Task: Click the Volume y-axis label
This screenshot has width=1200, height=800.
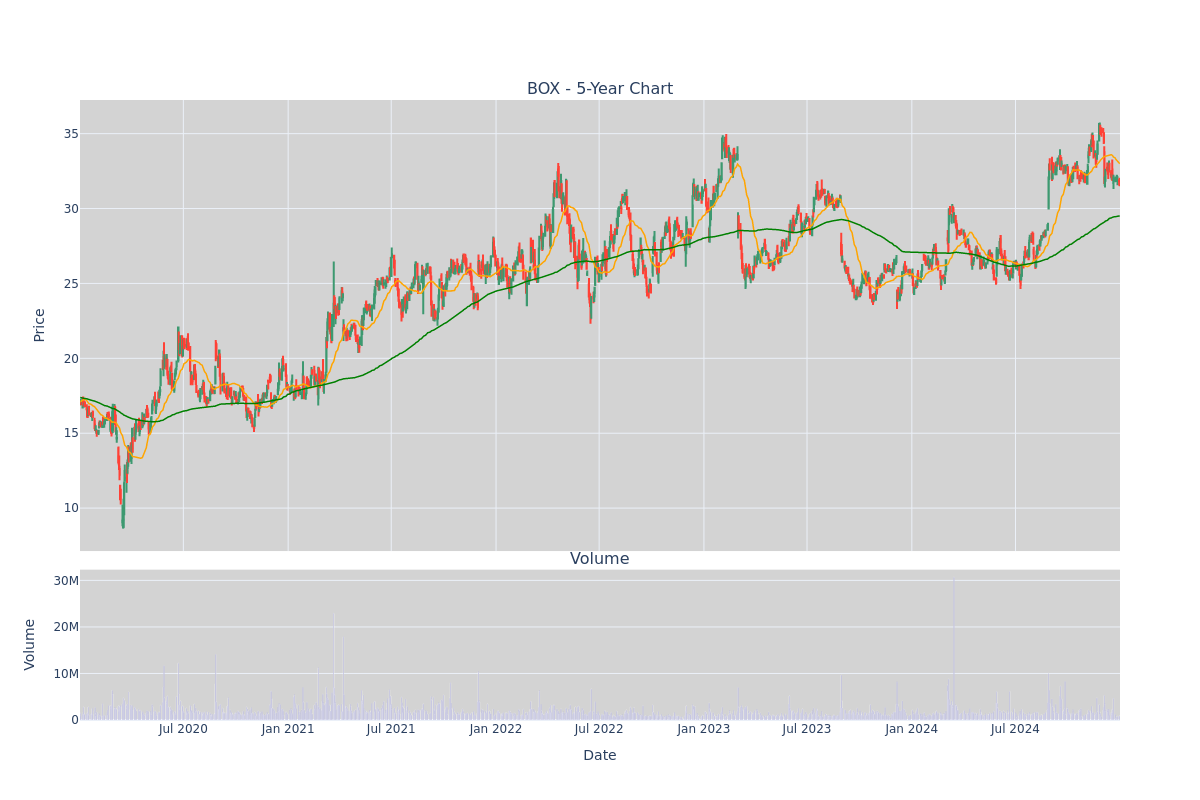Action: [x=30, y=644]
